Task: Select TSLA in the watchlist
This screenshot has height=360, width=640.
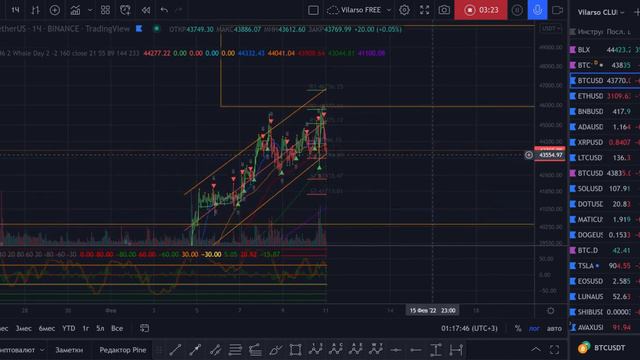Action: click(604, 266)
